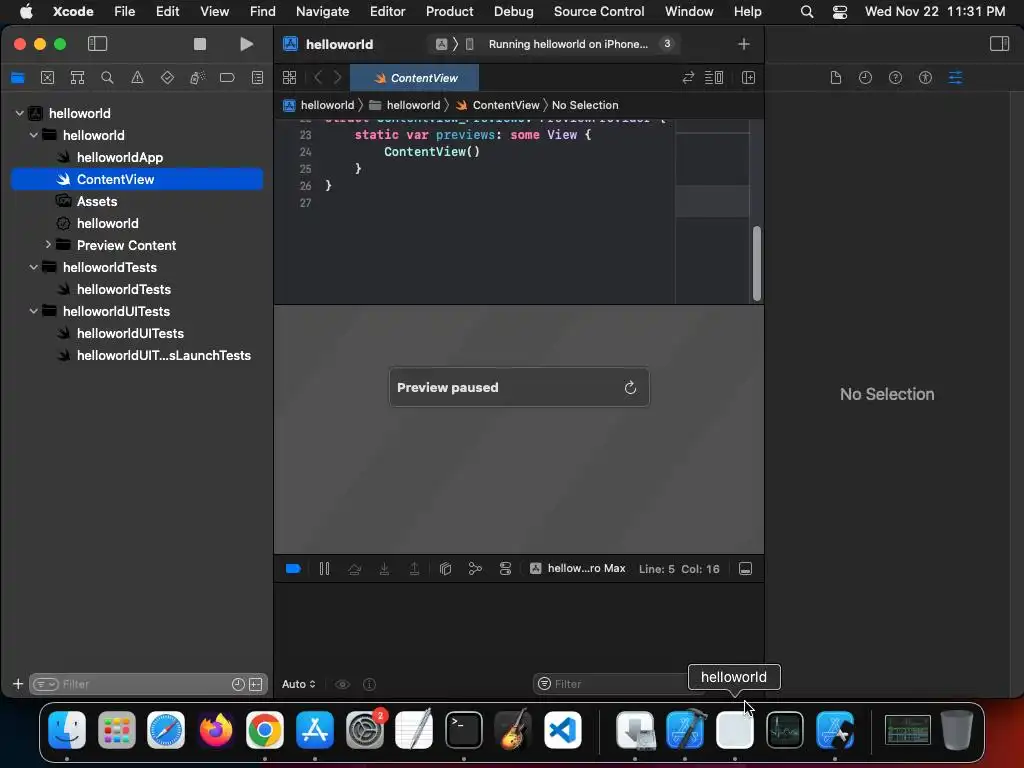The image size is (1024, 768).
Task: Open the Debug navigator
Action: [x=197, y=78]
